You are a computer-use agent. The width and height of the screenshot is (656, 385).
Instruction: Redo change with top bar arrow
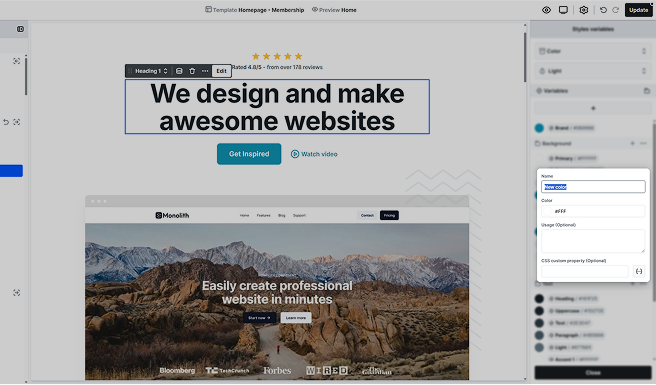click(615, 10)
